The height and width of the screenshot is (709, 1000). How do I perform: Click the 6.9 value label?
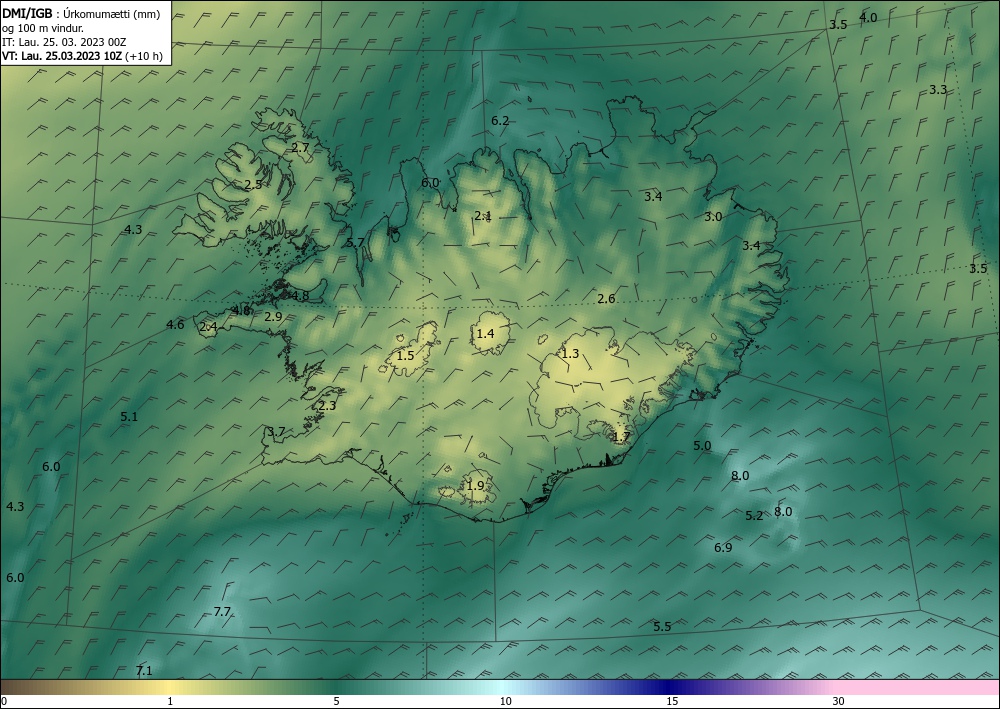[x=723, y=548]
